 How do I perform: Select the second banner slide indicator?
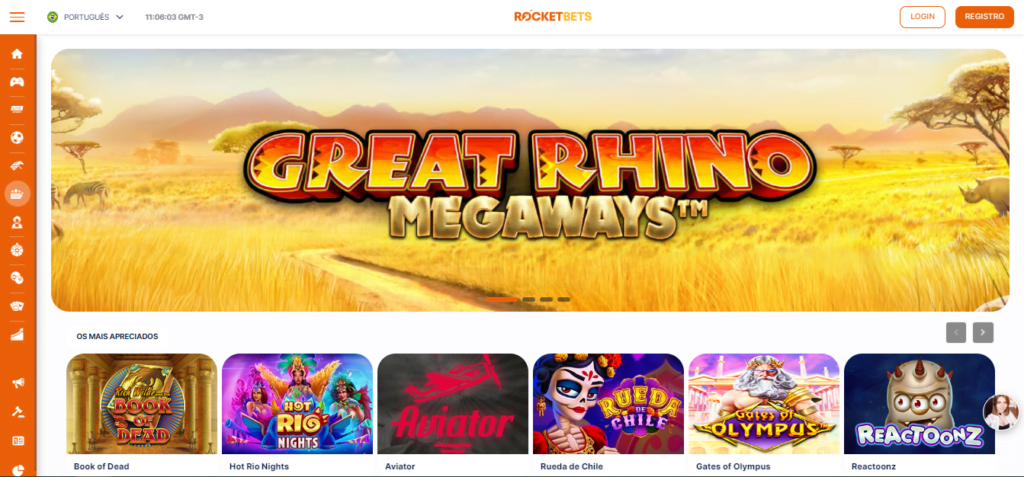(x=528, y=299)
